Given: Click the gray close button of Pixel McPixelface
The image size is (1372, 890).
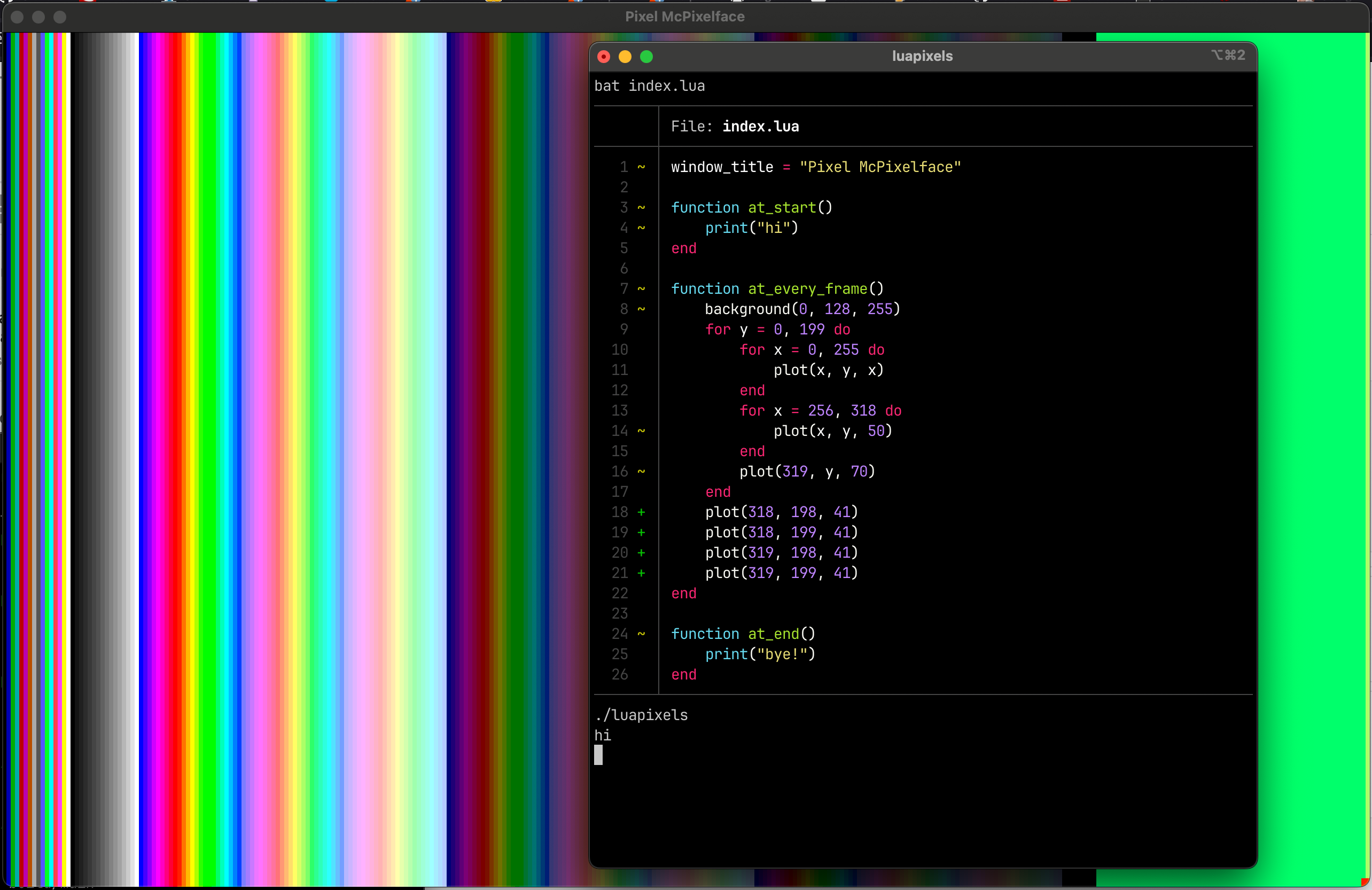Looking at the screenshot, I should click(17, 17).
